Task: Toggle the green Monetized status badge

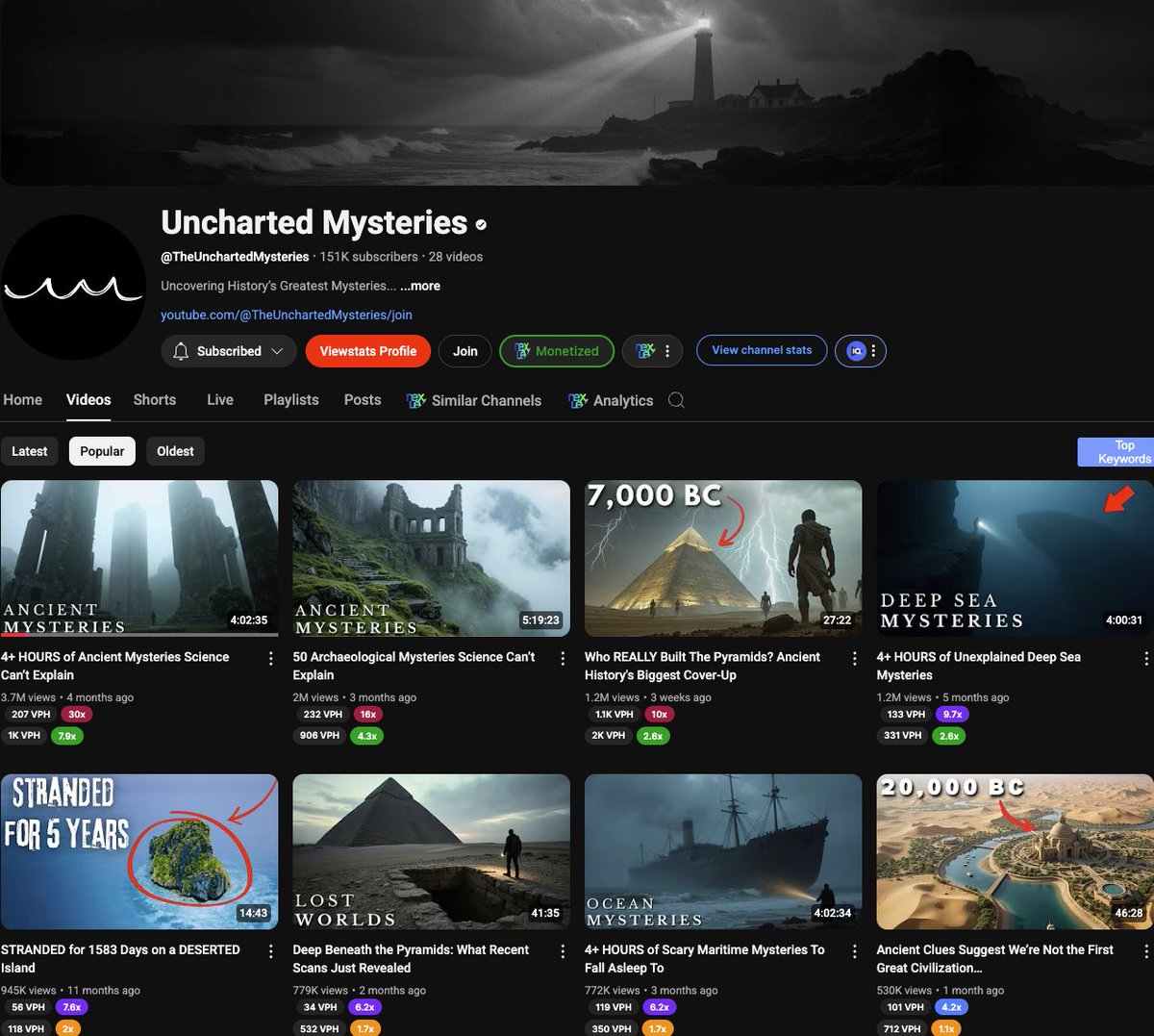Action: point(556,350)
